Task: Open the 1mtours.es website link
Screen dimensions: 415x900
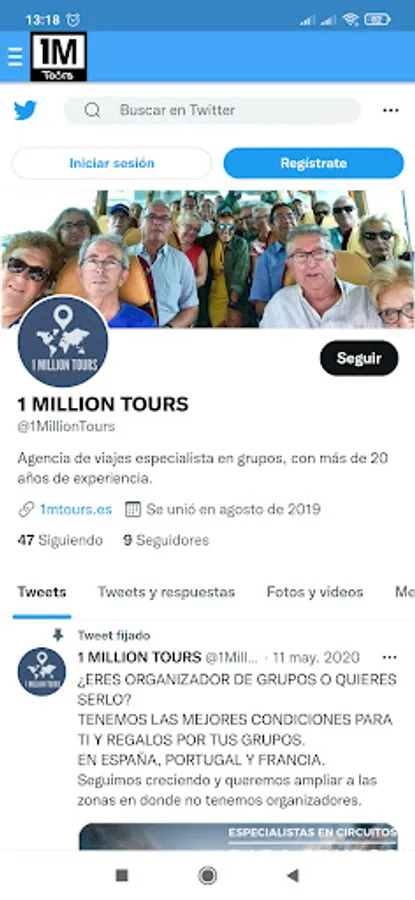Action: coord(76,509)
